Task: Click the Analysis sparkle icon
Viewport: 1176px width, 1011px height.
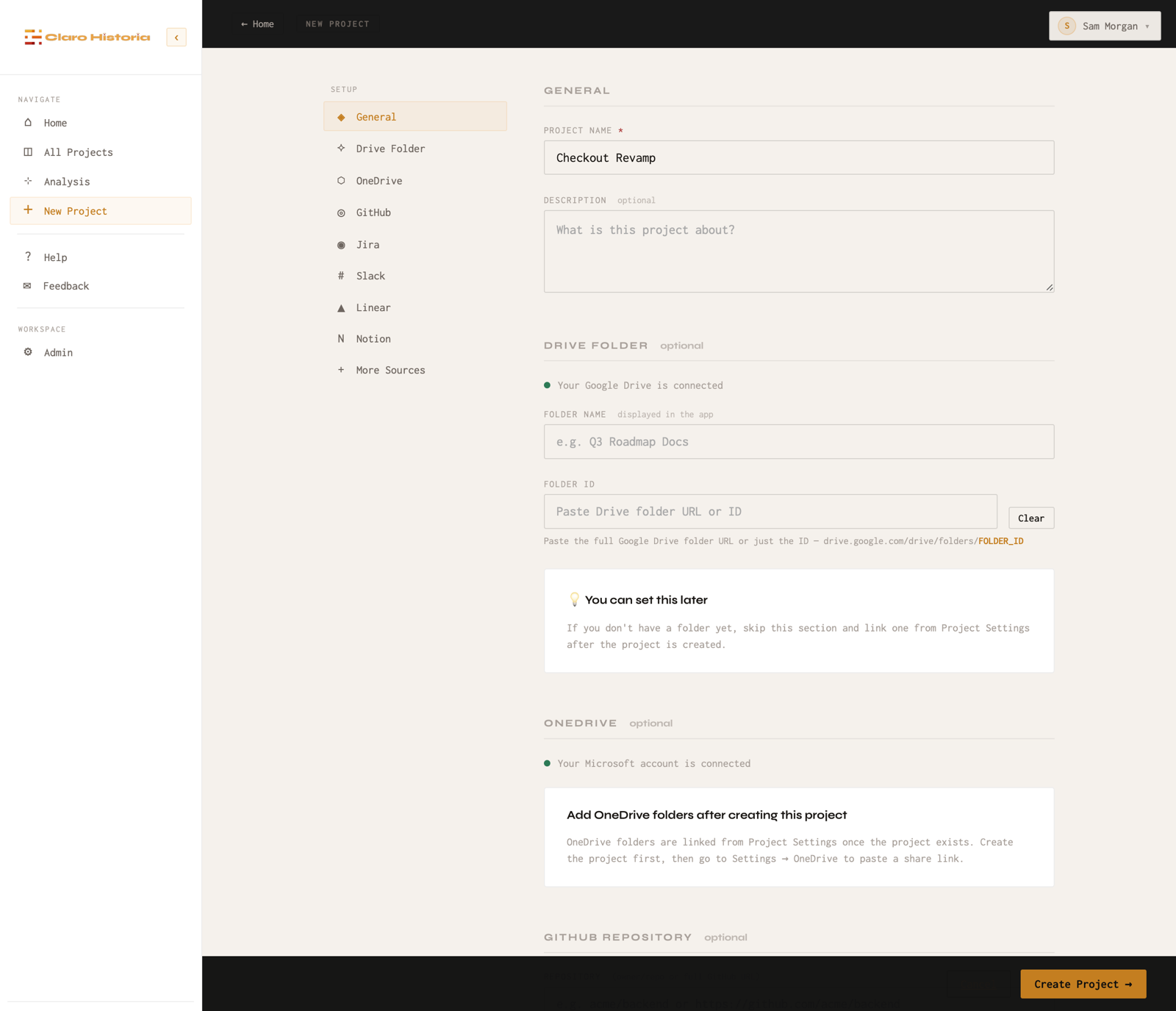Action: point(28,181)
